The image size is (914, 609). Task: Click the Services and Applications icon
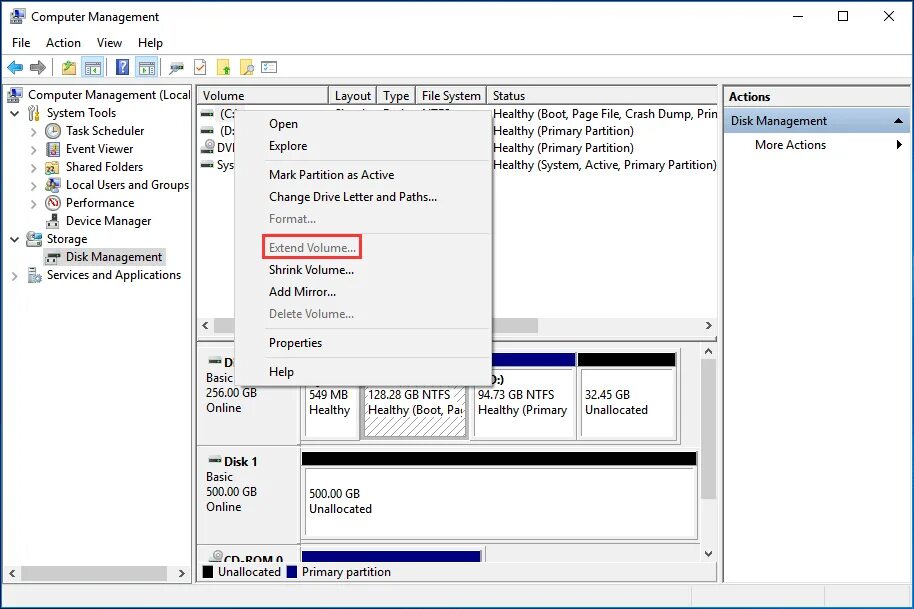[34, 275]
